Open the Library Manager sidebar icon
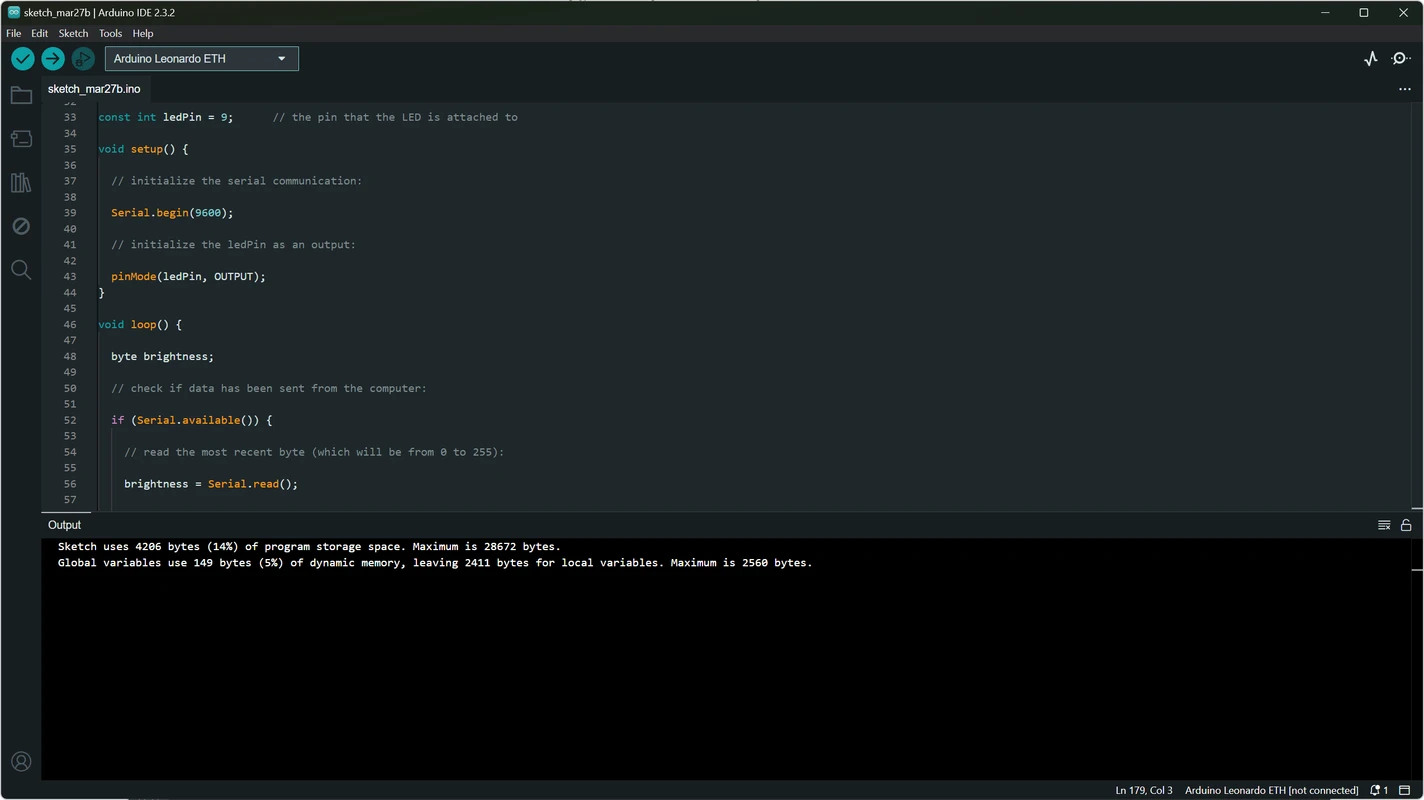Viewport: 1424px width, 800px height. click(21, 183)
